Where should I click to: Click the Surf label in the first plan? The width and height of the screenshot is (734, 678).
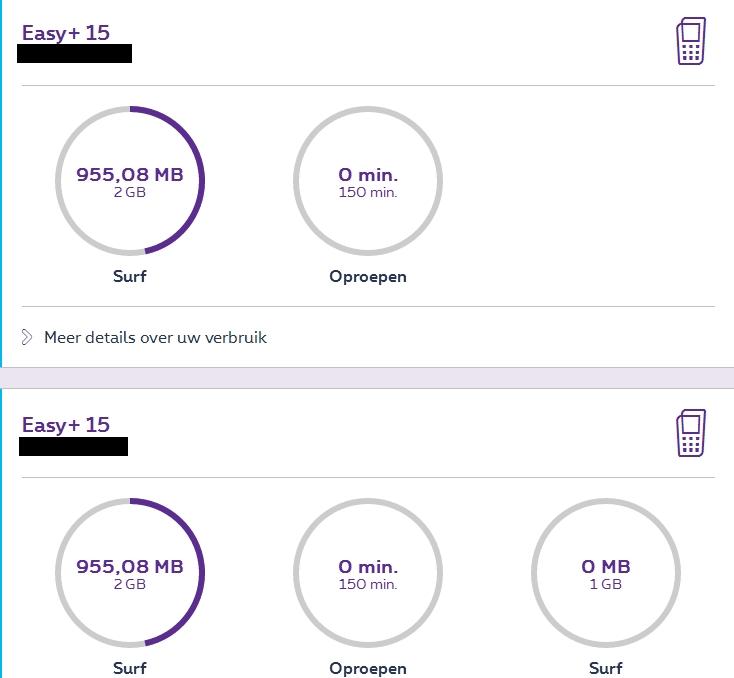tap(130, 276)
